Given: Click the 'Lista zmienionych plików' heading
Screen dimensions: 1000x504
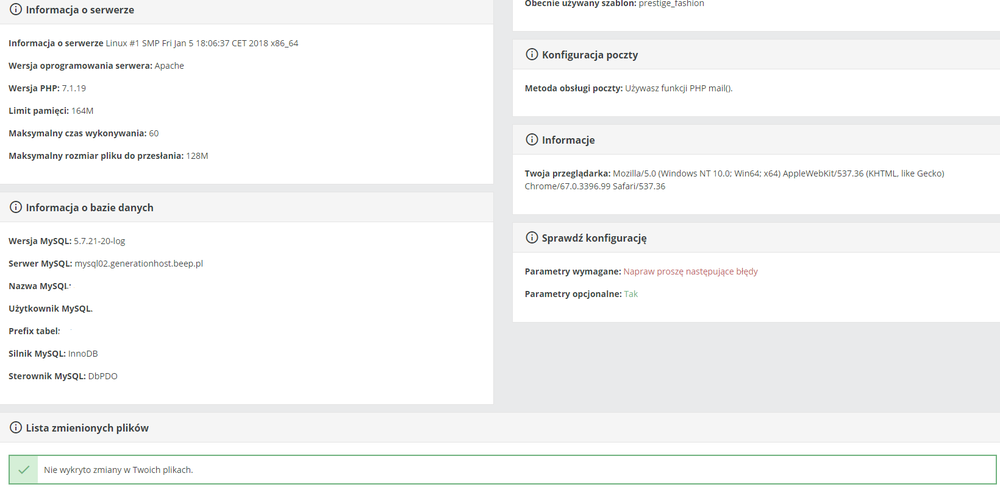Looking at the screenshot, I should (x=87, y=427).
